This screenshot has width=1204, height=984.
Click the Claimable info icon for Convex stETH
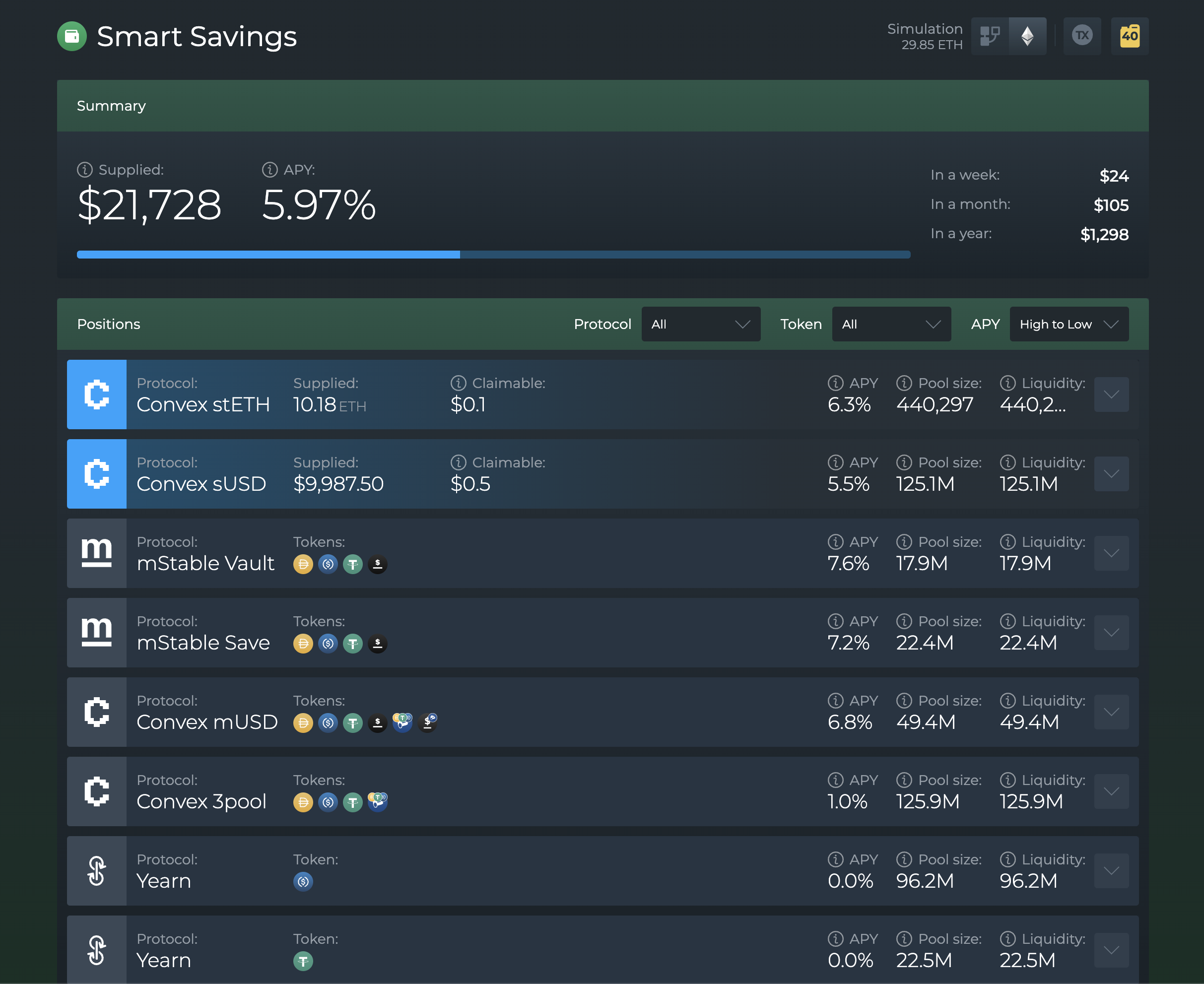[458, 383]
